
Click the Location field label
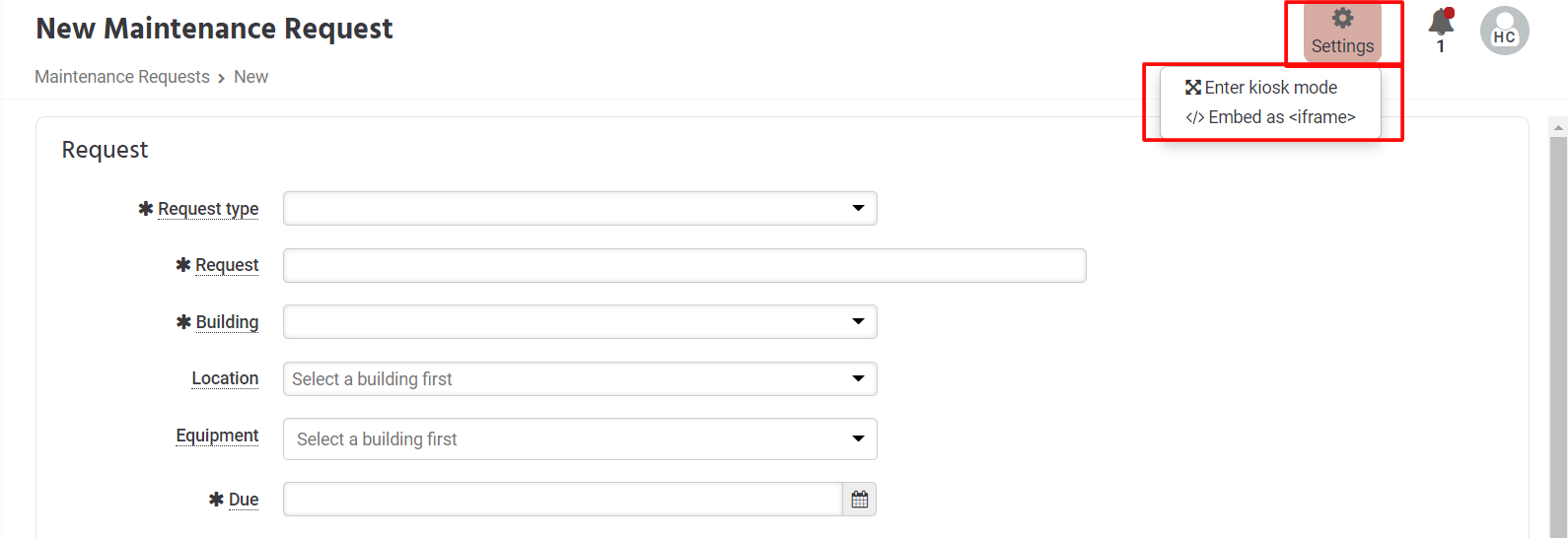[x=225, y=378]
